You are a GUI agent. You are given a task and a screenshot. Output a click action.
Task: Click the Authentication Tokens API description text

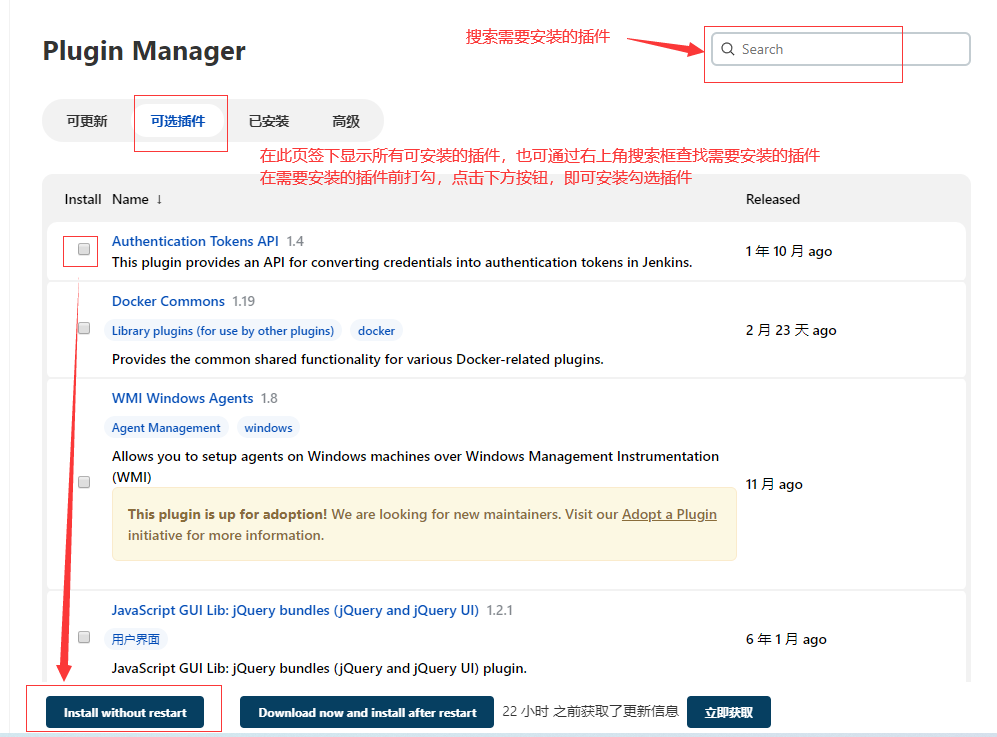pyautogui.click(x=402, y=263)
